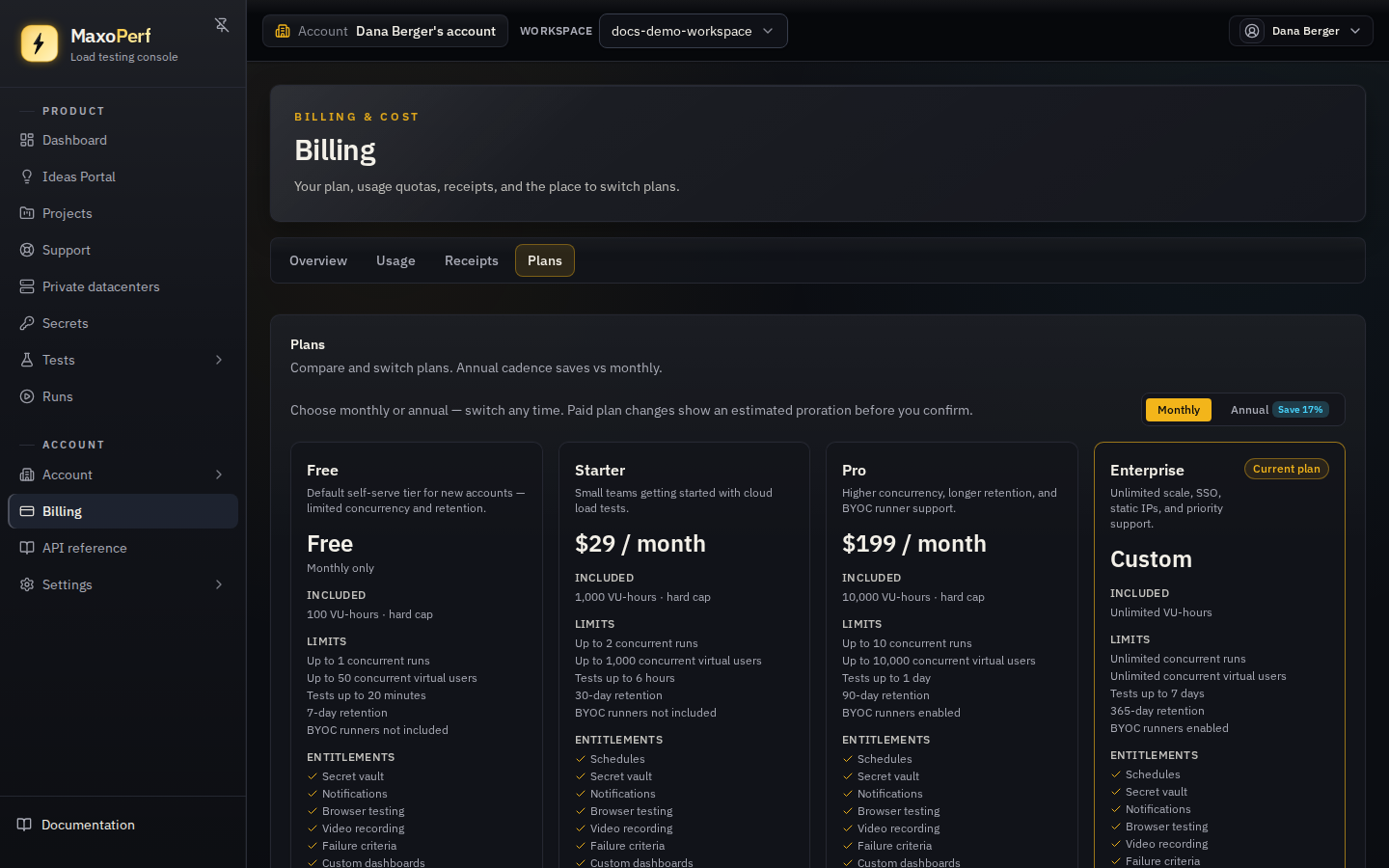Click '90-day retention' in Pro limits

click(885, 695)
